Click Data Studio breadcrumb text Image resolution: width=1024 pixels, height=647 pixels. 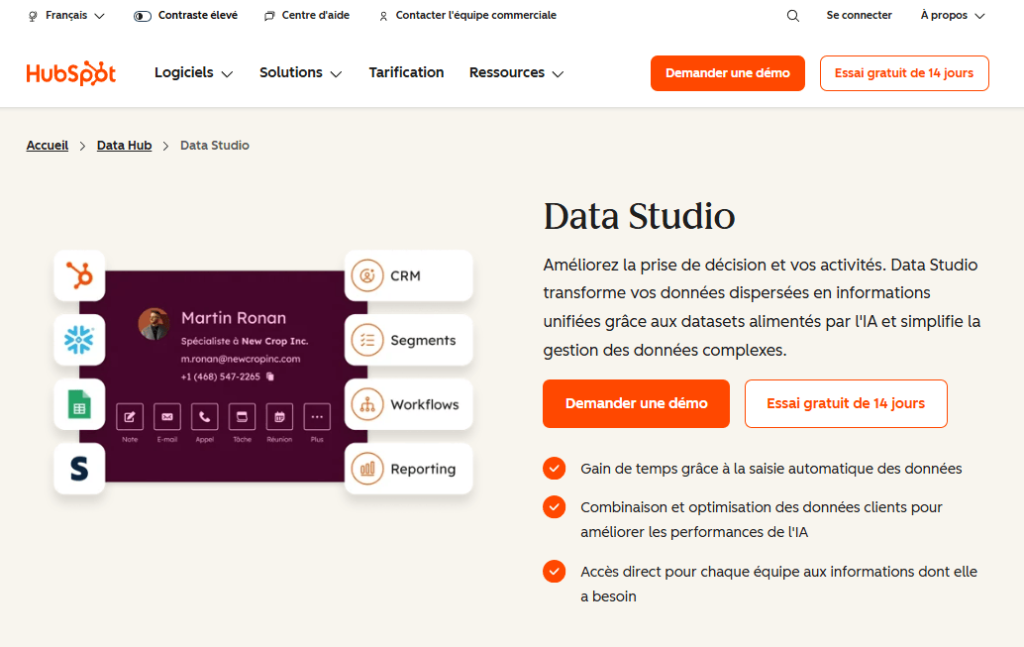coord(215,145)
